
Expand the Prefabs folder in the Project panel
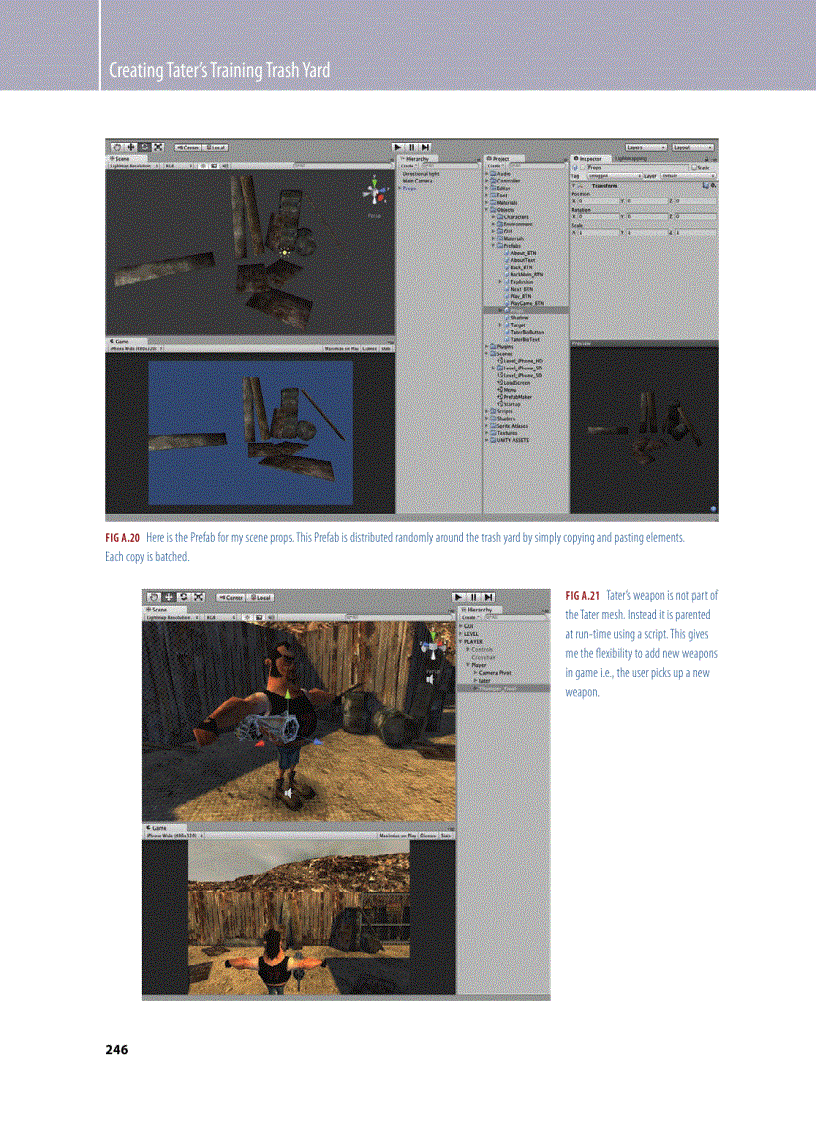(x=493, y=245)
